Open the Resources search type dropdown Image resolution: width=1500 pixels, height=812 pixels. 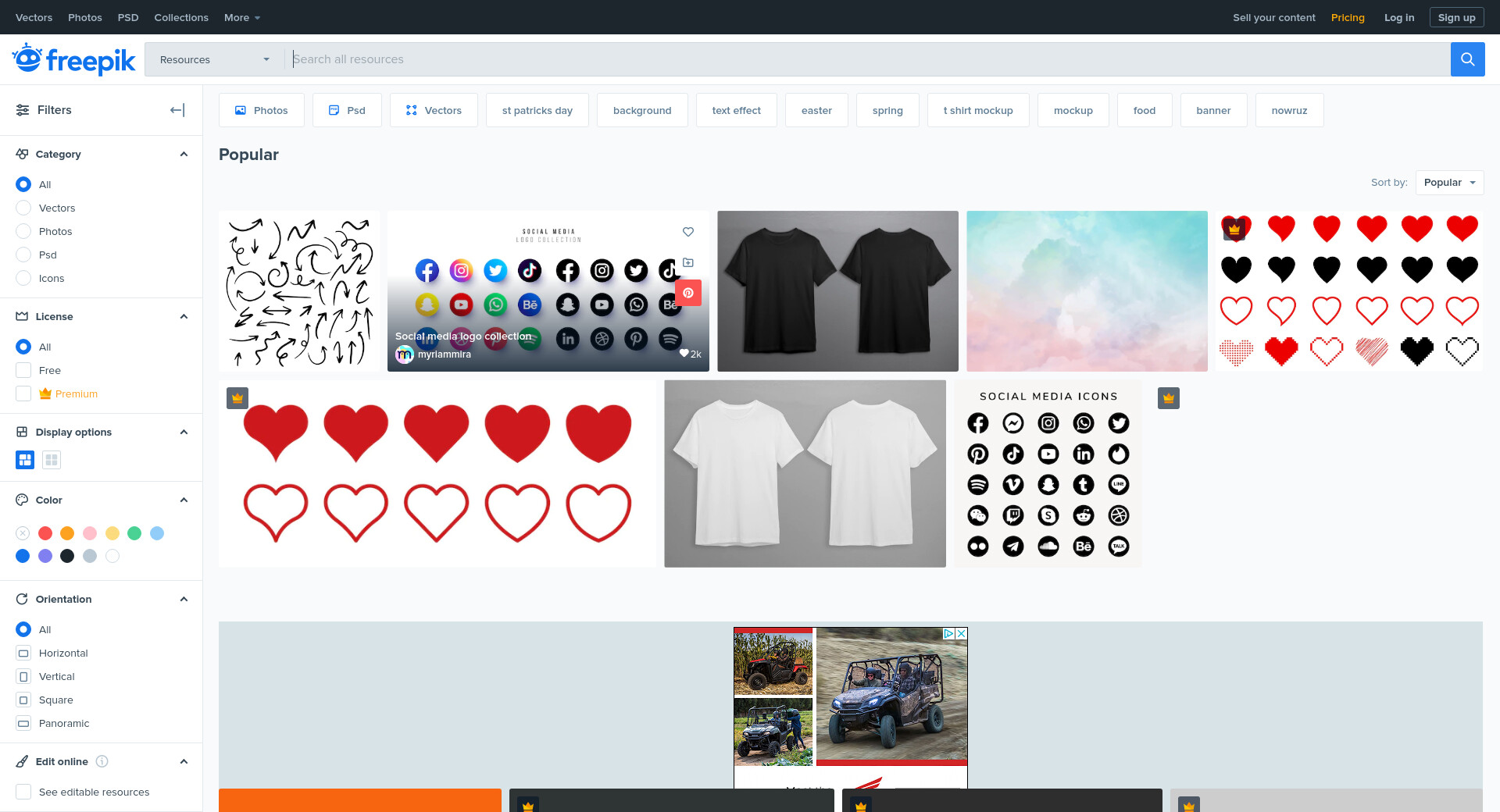(x=214, y=59)
